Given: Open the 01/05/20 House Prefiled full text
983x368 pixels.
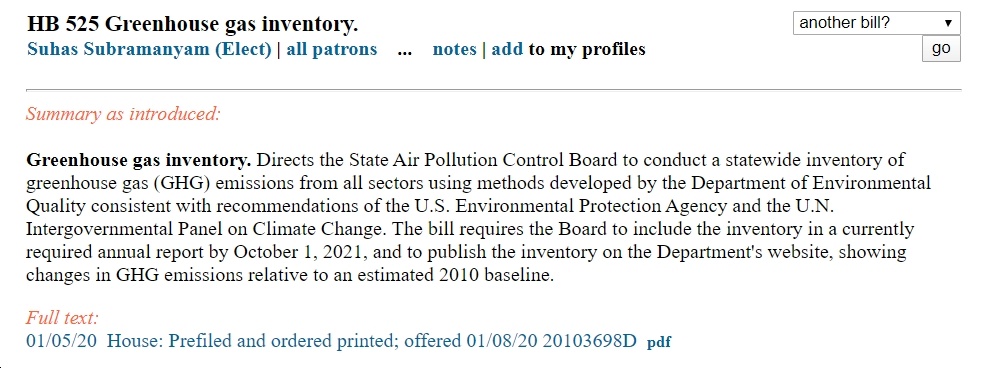Looking at the screenshot, I should [331, 341].
